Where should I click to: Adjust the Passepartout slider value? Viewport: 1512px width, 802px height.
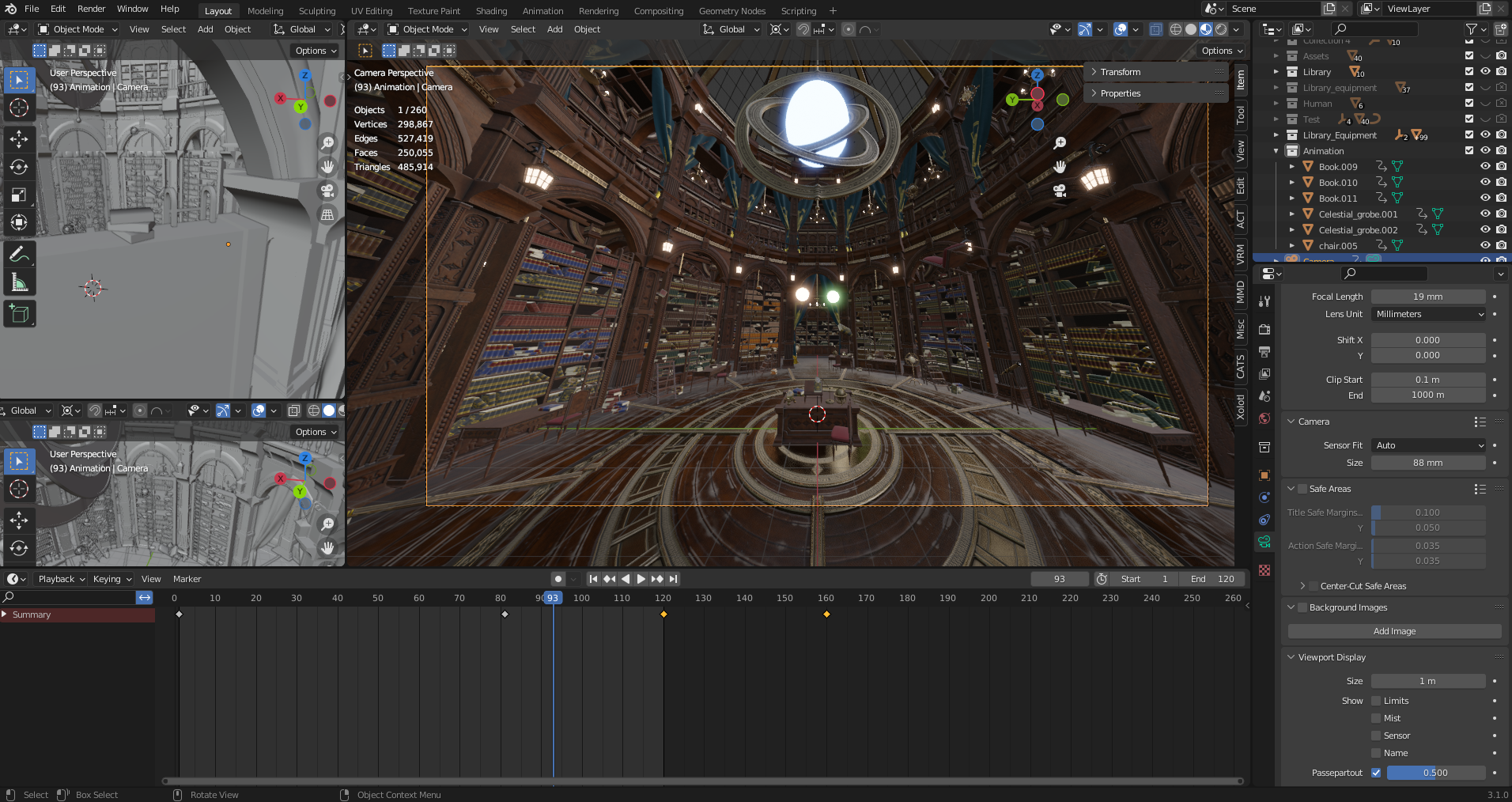1435,773
